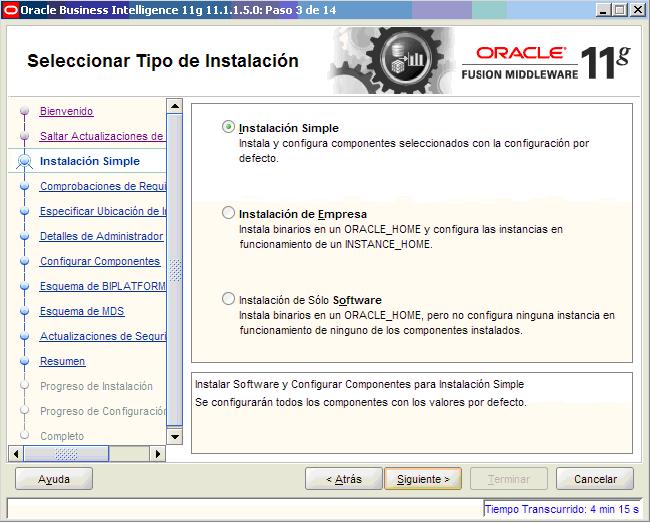Select the current Instalación Simple step
Screen dimensions: 650x523
tap(90, 161)
